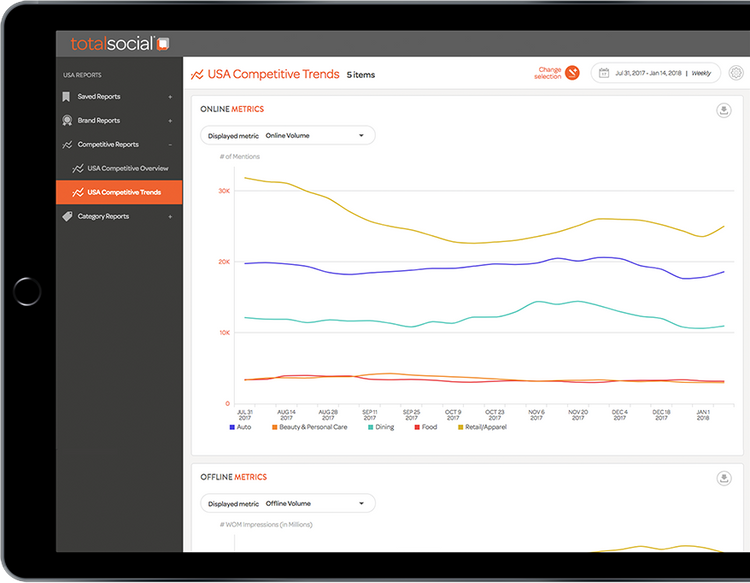Toggle the Retail/Apparel legend series
Viewport: 750px width, 583px height.
482,427
